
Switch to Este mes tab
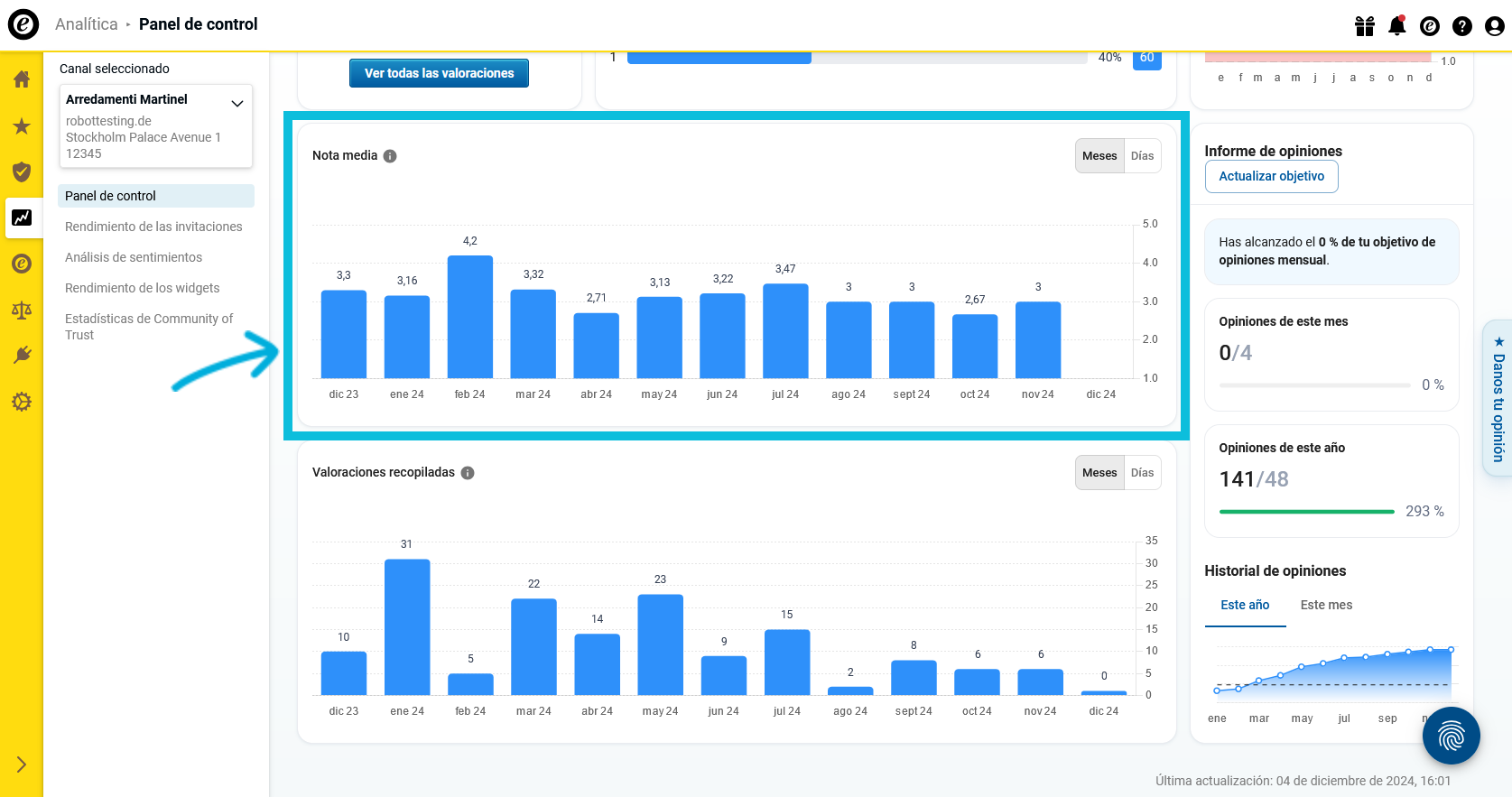pyautogui.click(x=1326, y=606)
